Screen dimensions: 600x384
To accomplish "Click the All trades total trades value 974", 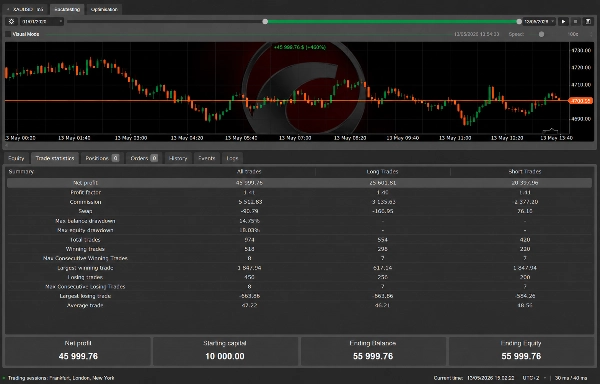I will pyautogui.click(x=249, y=240).
